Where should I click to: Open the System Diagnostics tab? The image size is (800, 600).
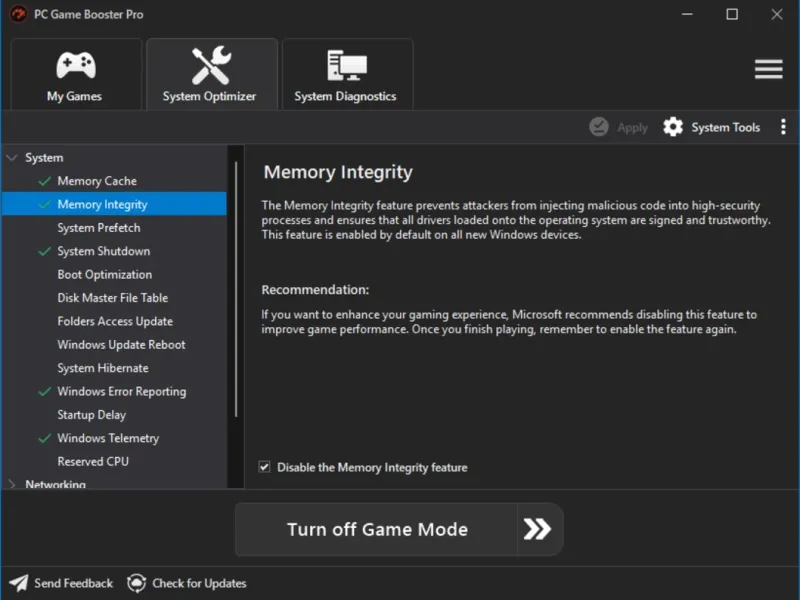point(347,74)
